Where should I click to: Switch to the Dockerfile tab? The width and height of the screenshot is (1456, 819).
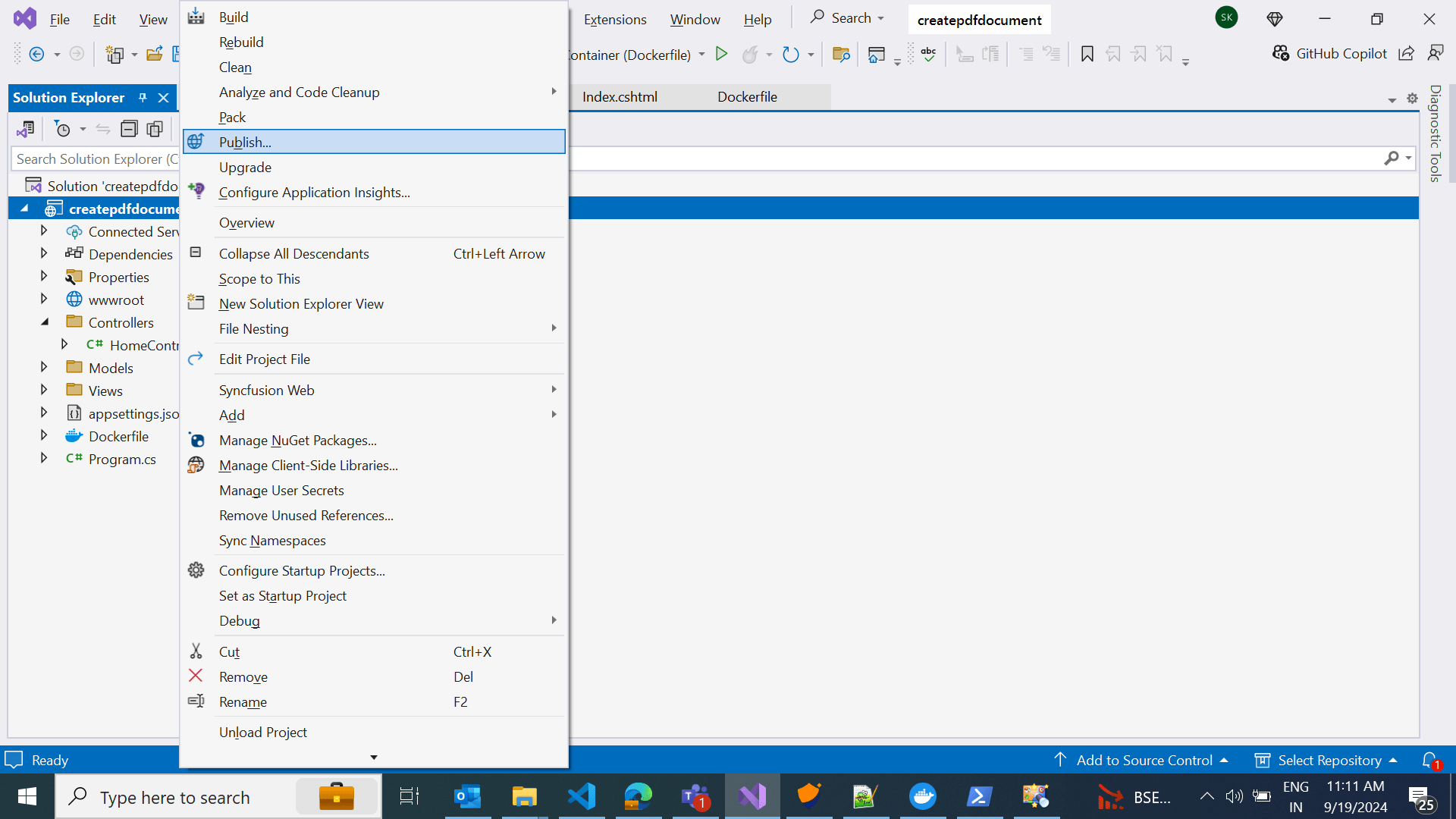[x=748, y=96]
